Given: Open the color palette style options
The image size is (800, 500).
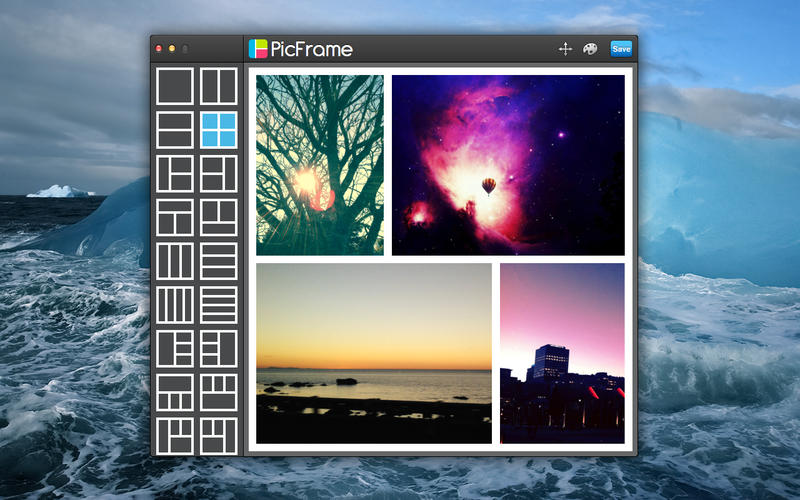Looking at the screenshot, I should pyautogui.click(x=590, y=49).
